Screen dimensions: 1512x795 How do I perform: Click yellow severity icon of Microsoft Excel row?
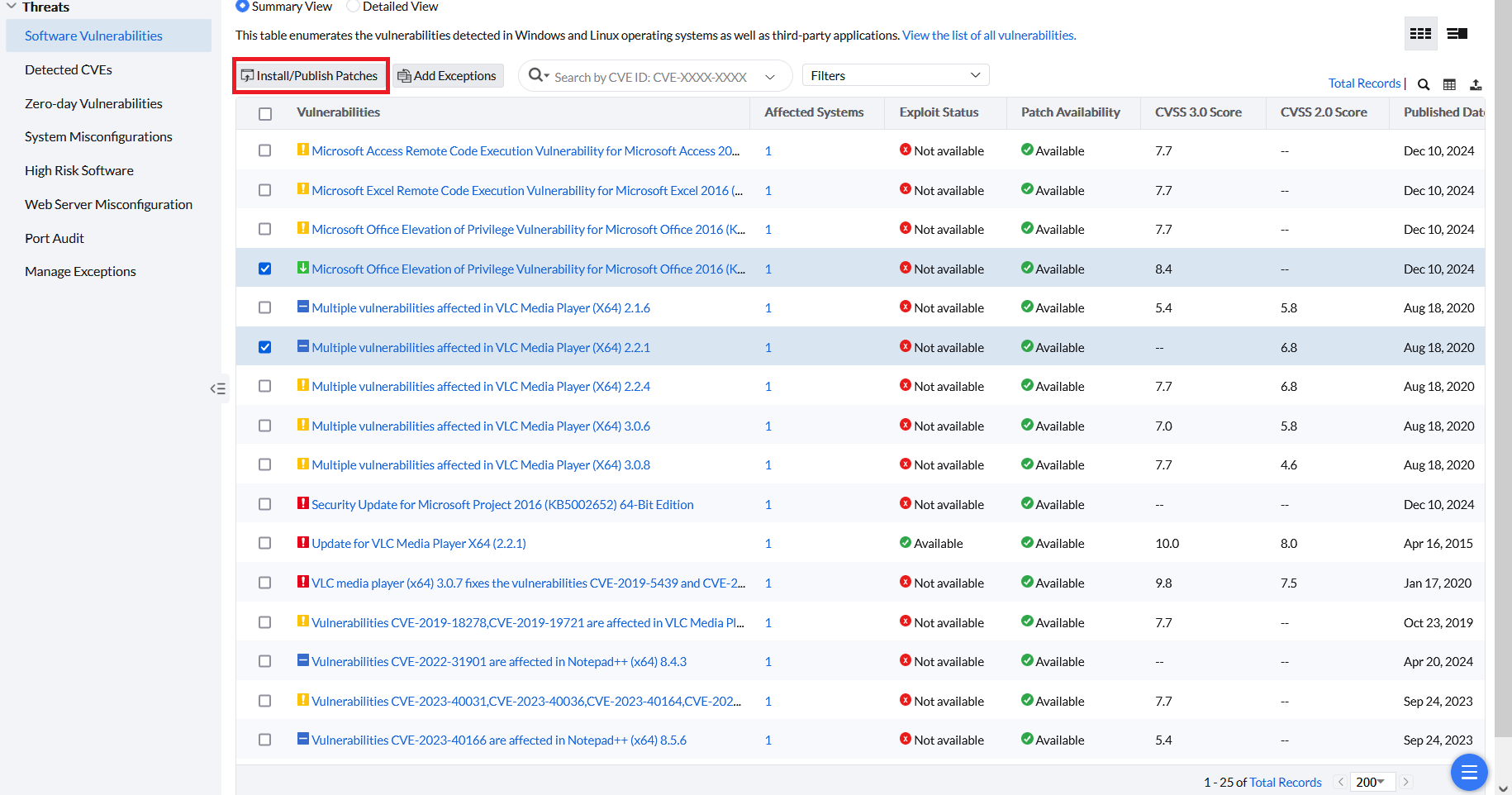tap(303, 189)
